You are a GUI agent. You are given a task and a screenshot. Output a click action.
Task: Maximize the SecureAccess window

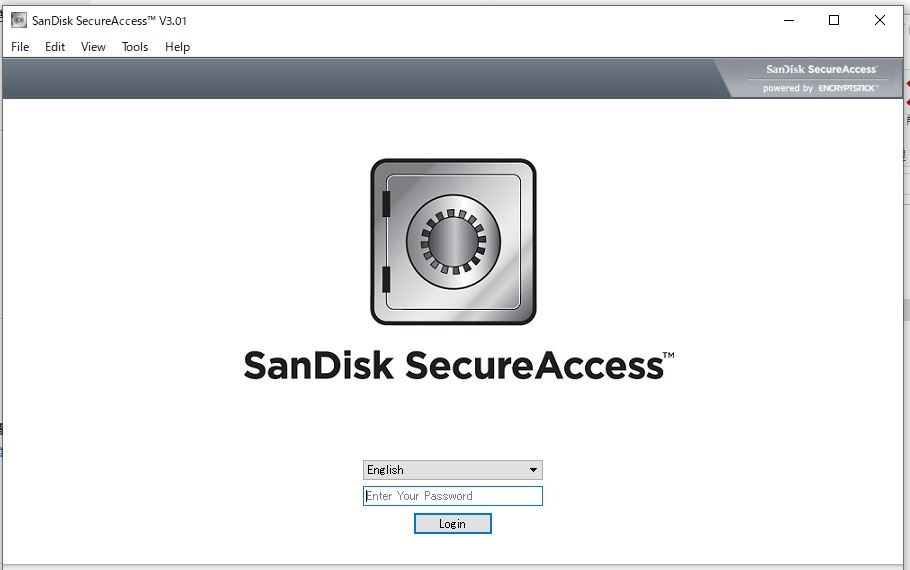tap(834, 20)
